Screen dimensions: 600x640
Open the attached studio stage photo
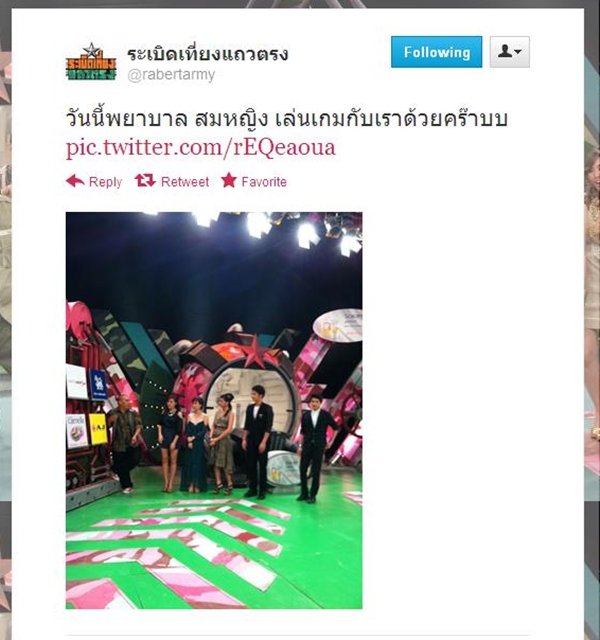point(214,410)
